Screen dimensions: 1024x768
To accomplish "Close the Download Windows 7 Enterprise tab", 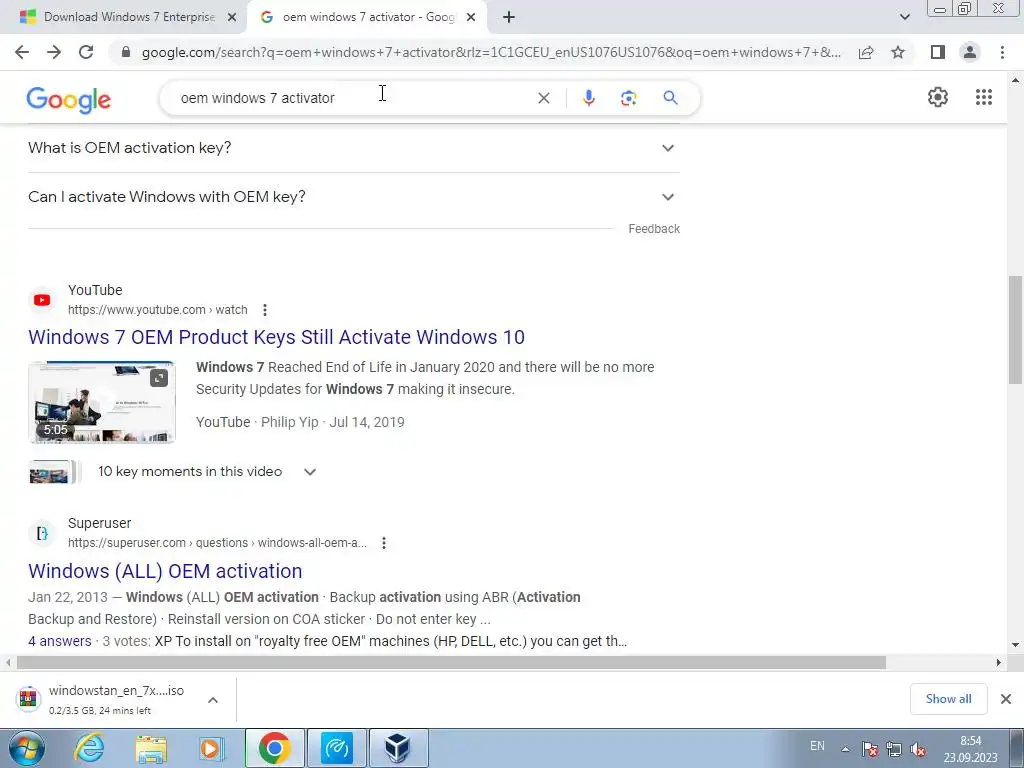I will 231,17.
